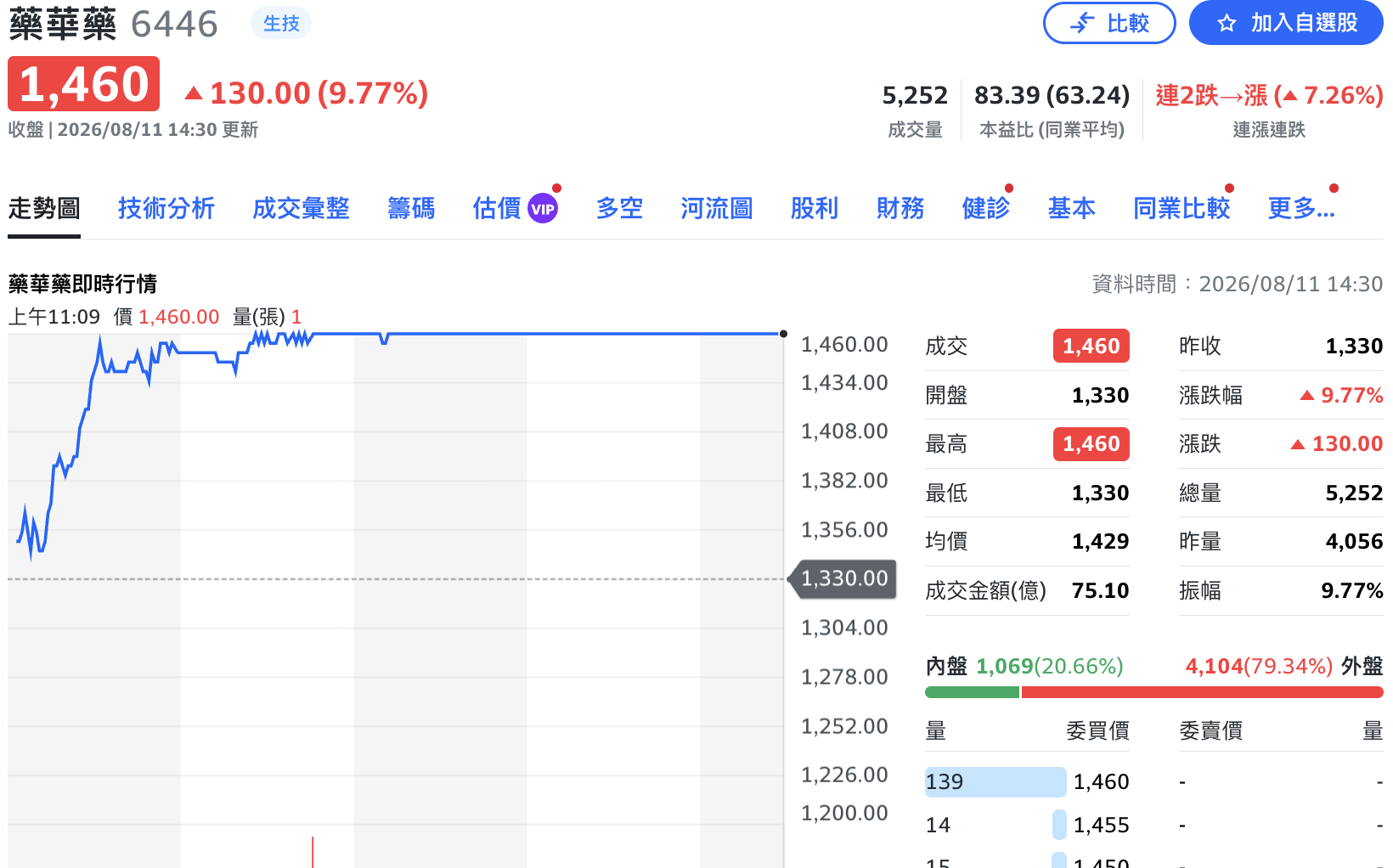This screenshot has width=1393, height=868.
Task: Click the 1,434.00 y-axis label
Action: tap(844, 383)
